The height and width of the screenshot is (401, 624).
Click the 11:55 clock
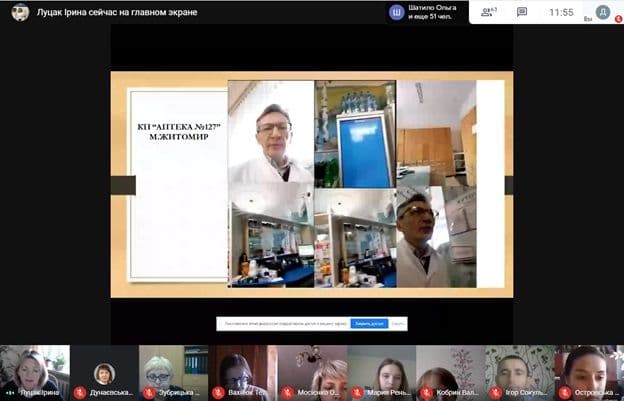(561, 12)
